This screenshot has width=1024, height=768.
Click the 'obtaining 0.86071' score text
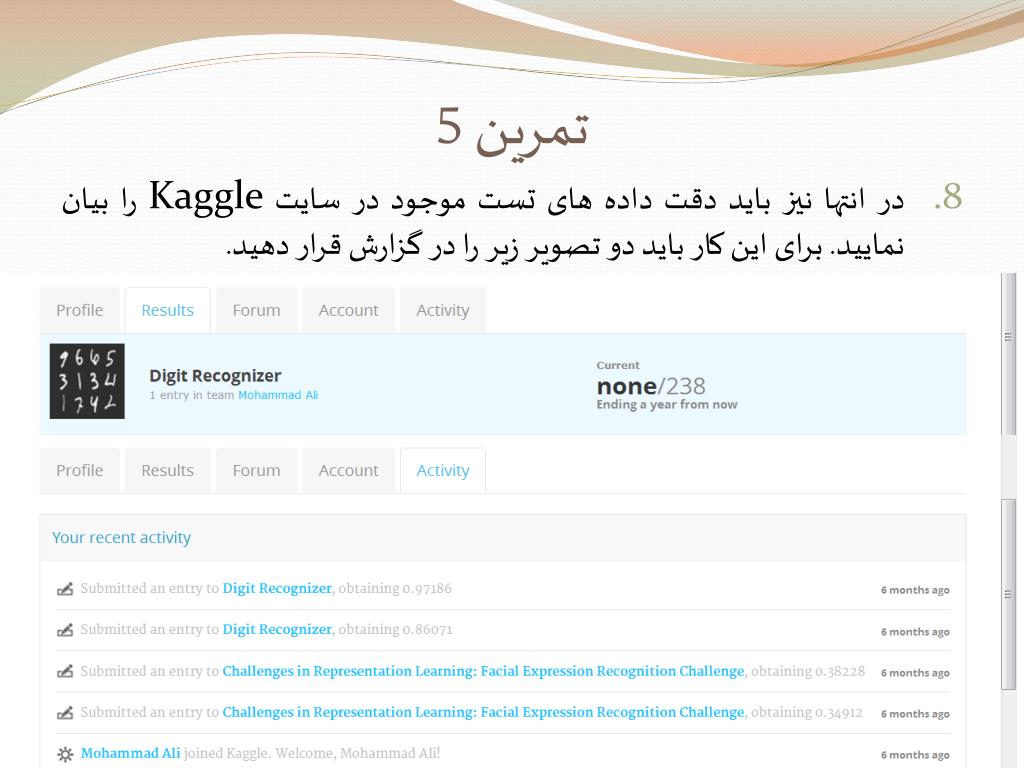pyautogui.click(x=395, y=630)
